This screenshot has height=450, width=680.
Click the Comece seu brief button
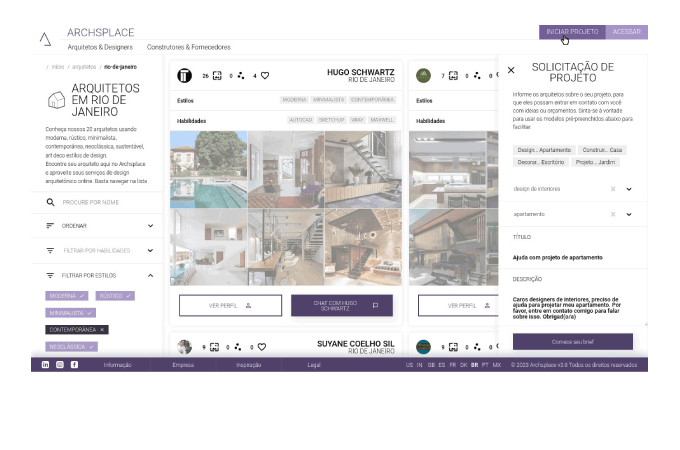[572, 342]
